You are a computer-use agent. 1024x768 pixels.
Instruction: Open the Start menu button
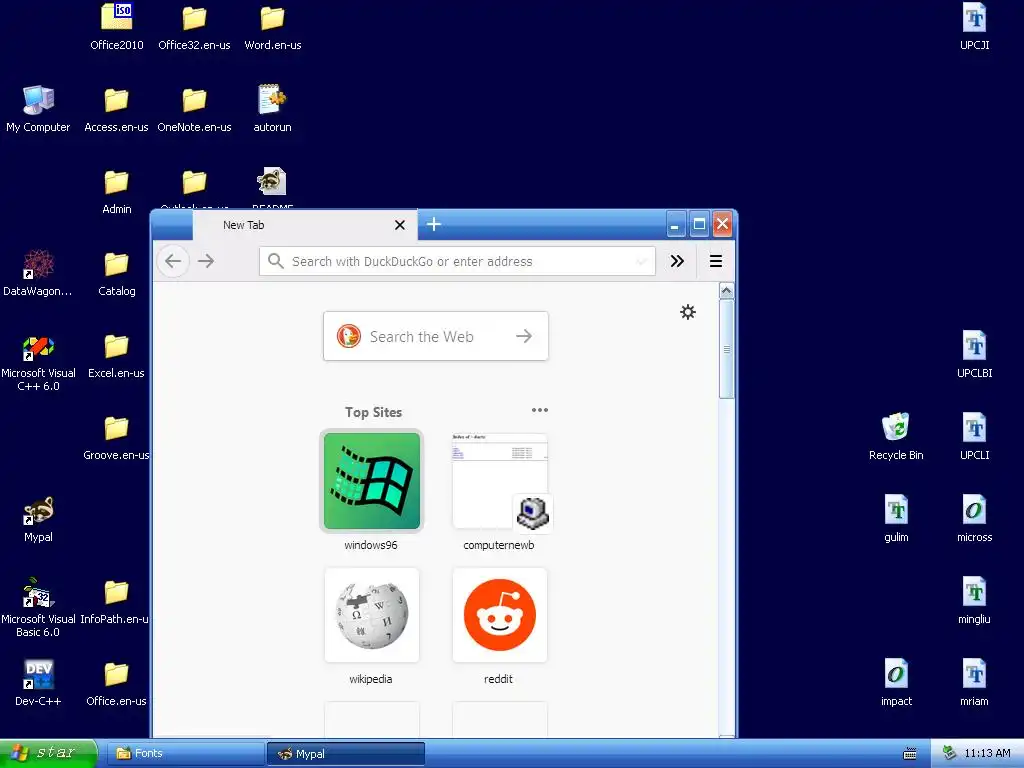point(48,753)
